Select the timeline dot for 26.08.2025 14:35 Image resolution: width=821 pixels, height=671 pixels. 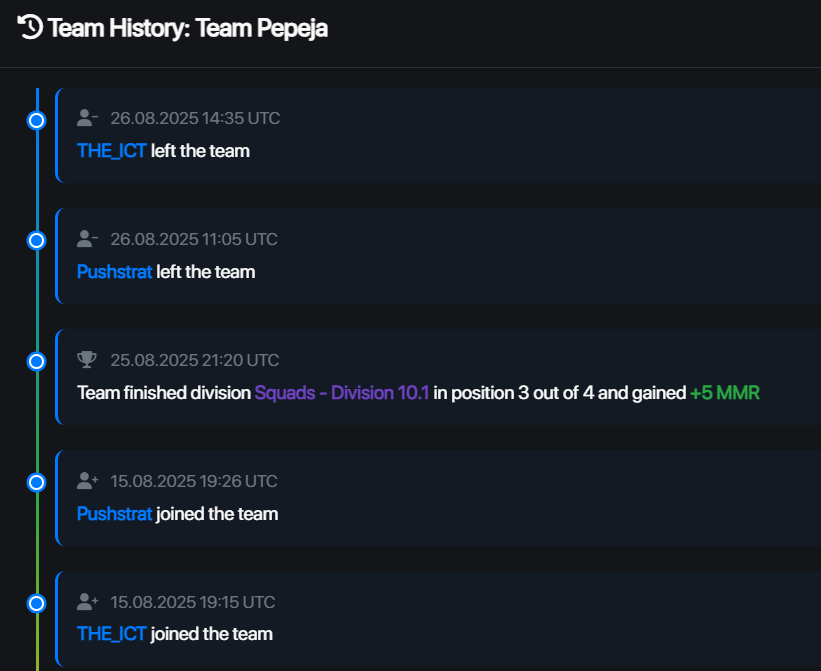click(x=37, y=121)
